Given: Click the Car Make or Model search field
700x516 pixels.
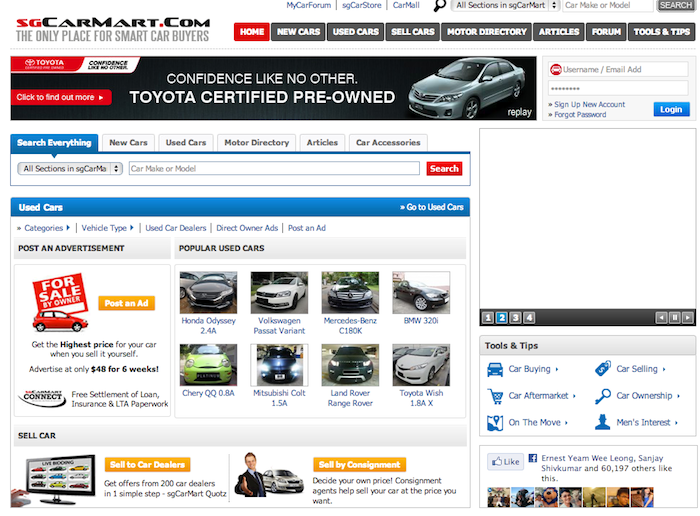Looking at the screenshot, I should tap(273, 169).
